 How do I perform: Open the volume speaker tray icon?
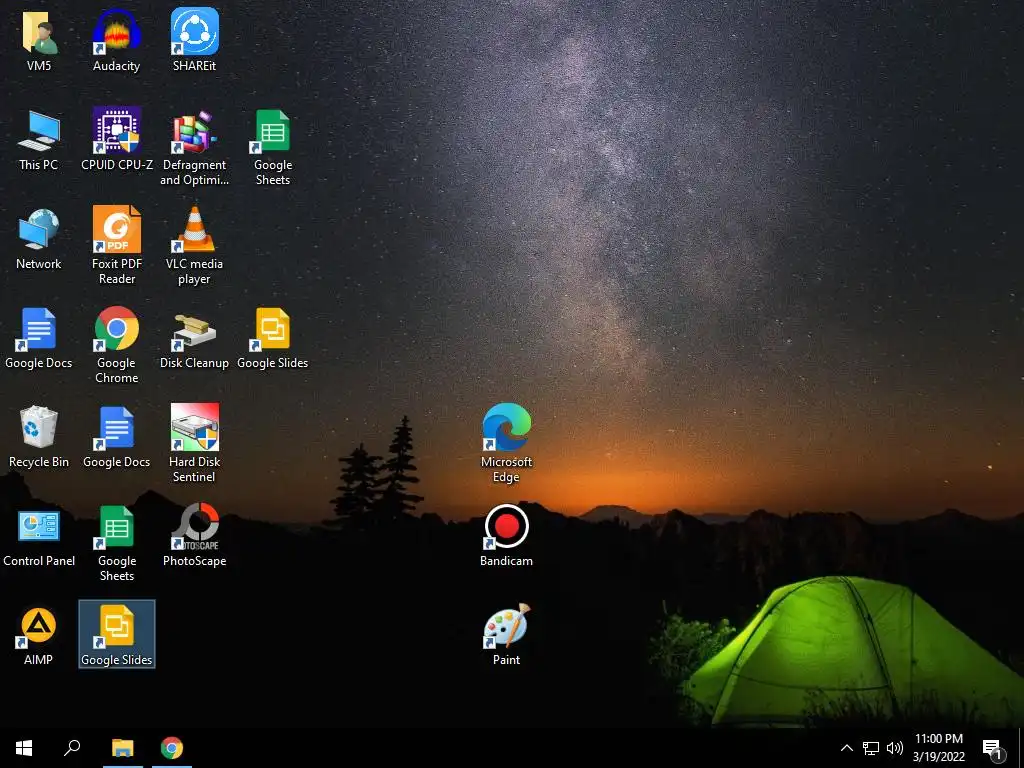point(895,748)
